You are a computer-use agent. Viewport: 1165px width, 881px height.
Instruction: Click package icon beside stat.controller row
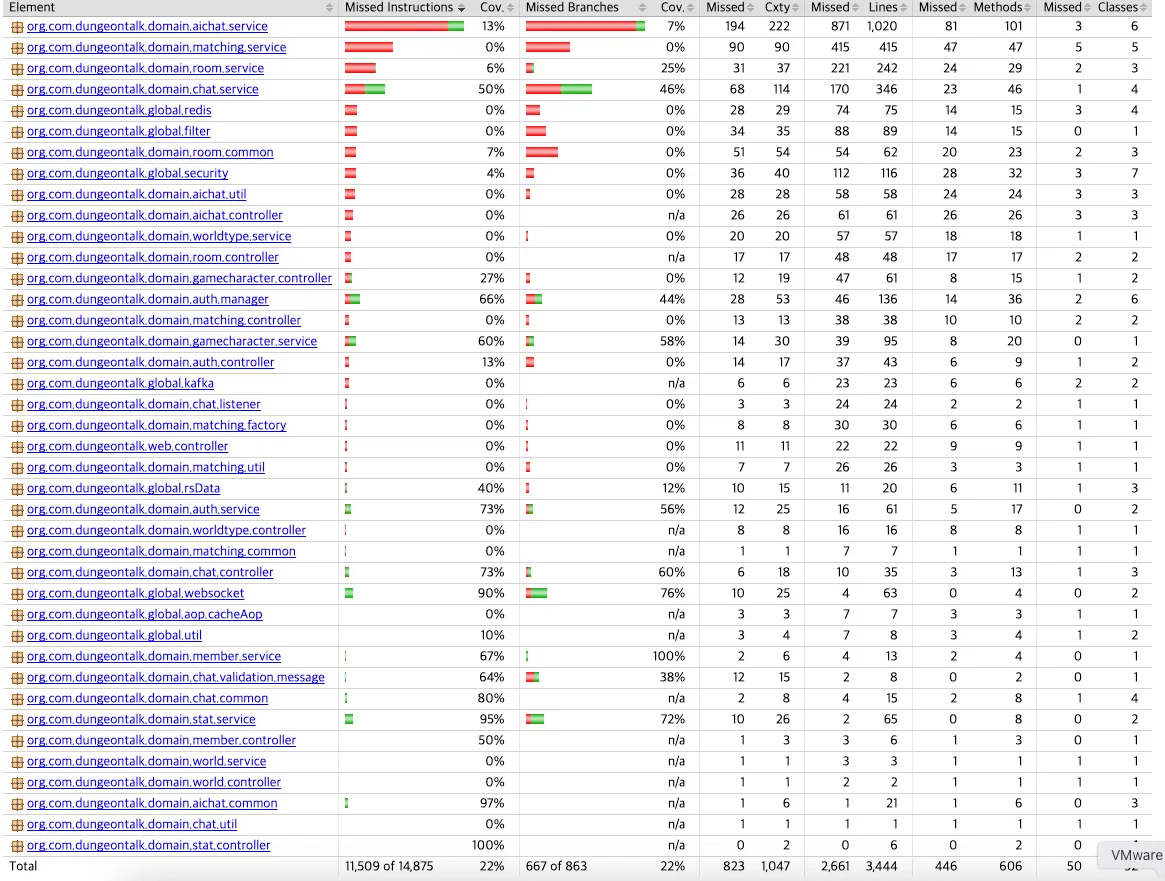(x=17, y=845)
